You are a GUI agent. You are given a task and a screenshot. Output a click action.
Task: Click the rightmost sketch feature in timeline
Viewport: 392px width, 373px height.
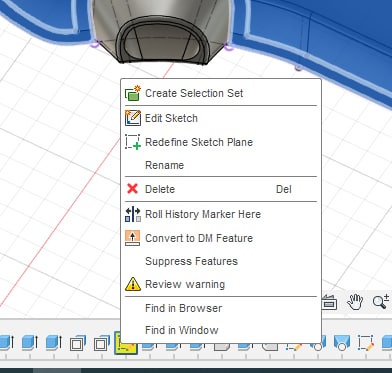[366, 343]
